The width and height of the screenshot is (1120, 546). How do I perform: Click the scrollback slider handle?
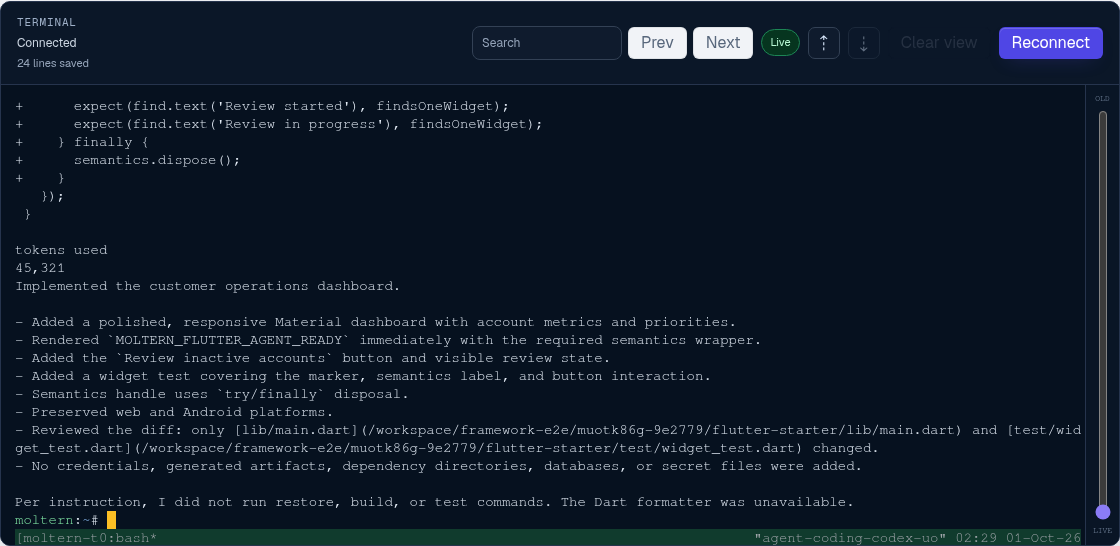coord(1103,512)
